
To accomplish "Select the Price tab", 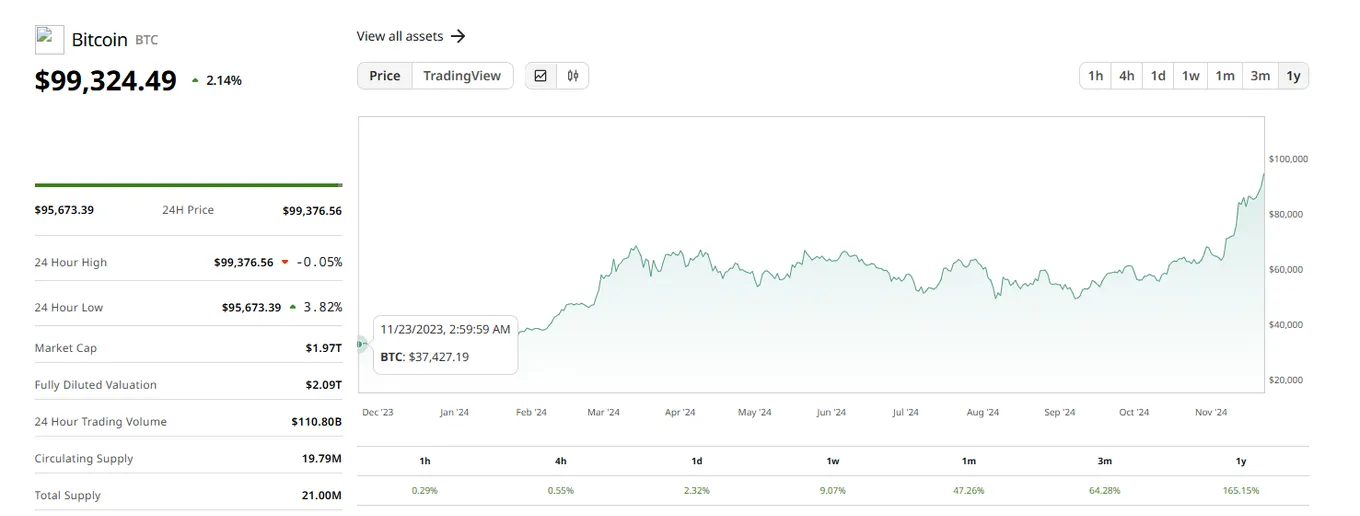I will (x=385, y=76).
